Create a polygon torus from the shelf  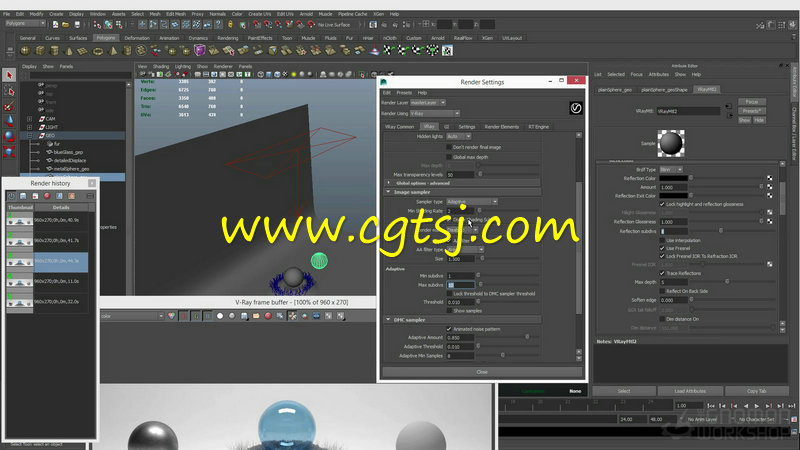98,51
